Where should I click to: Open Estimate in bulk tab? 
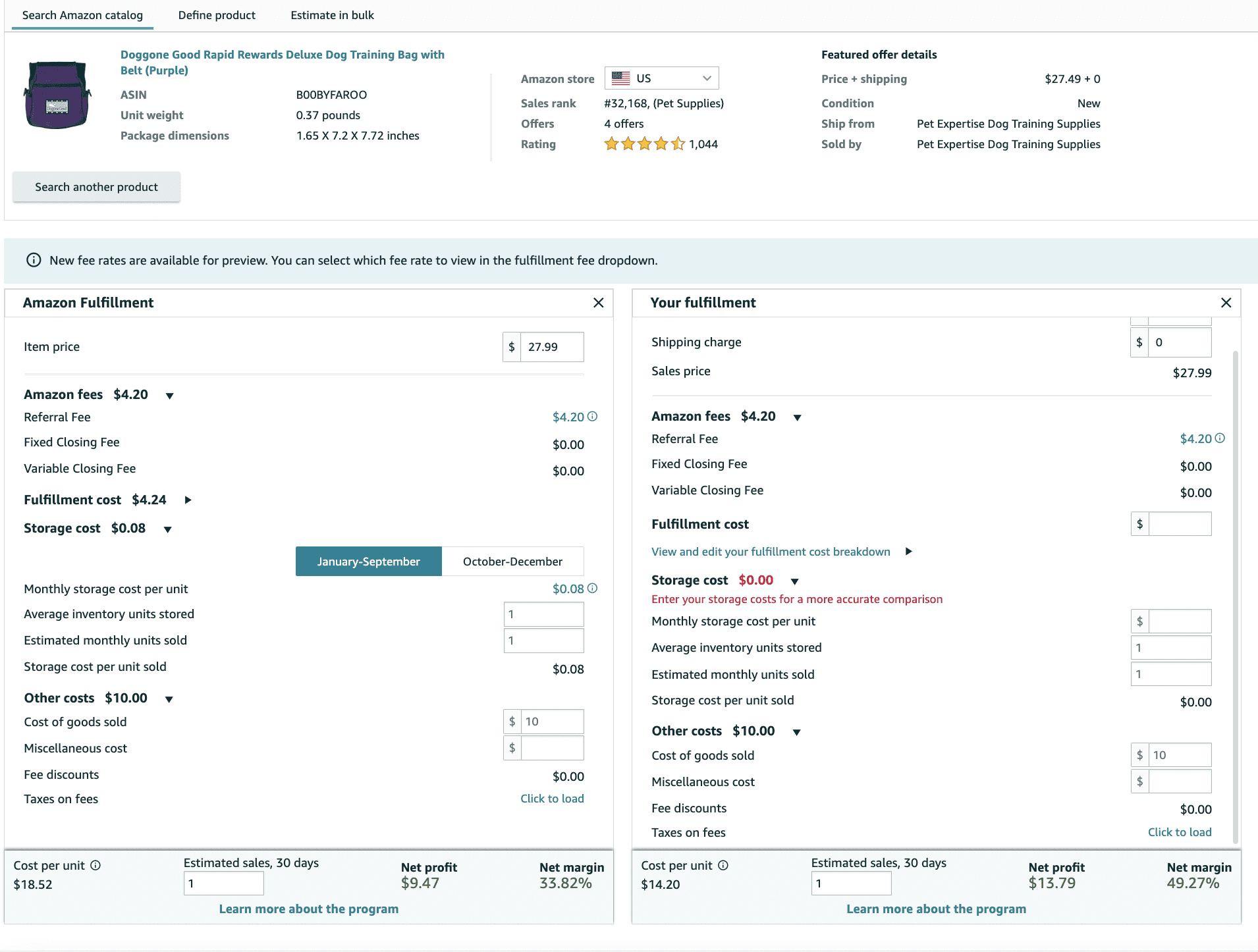[x=332, y=15]
